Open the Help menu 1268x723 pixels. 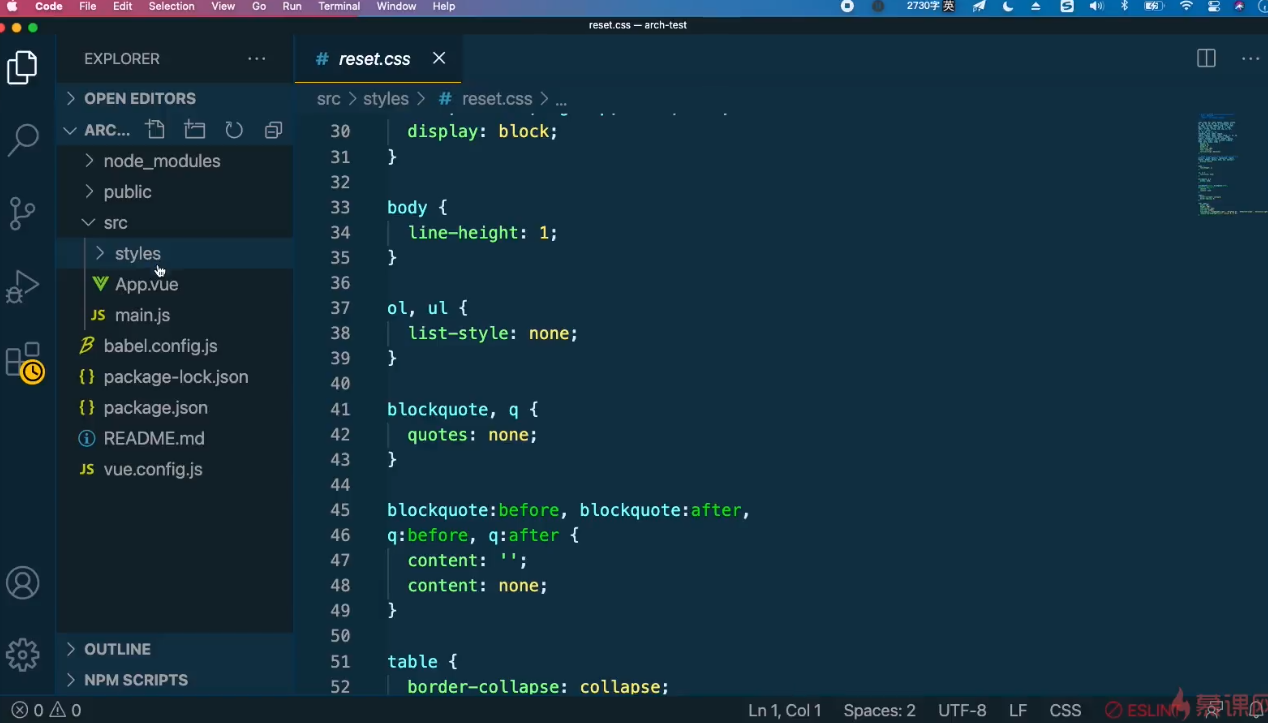point(444,6)
